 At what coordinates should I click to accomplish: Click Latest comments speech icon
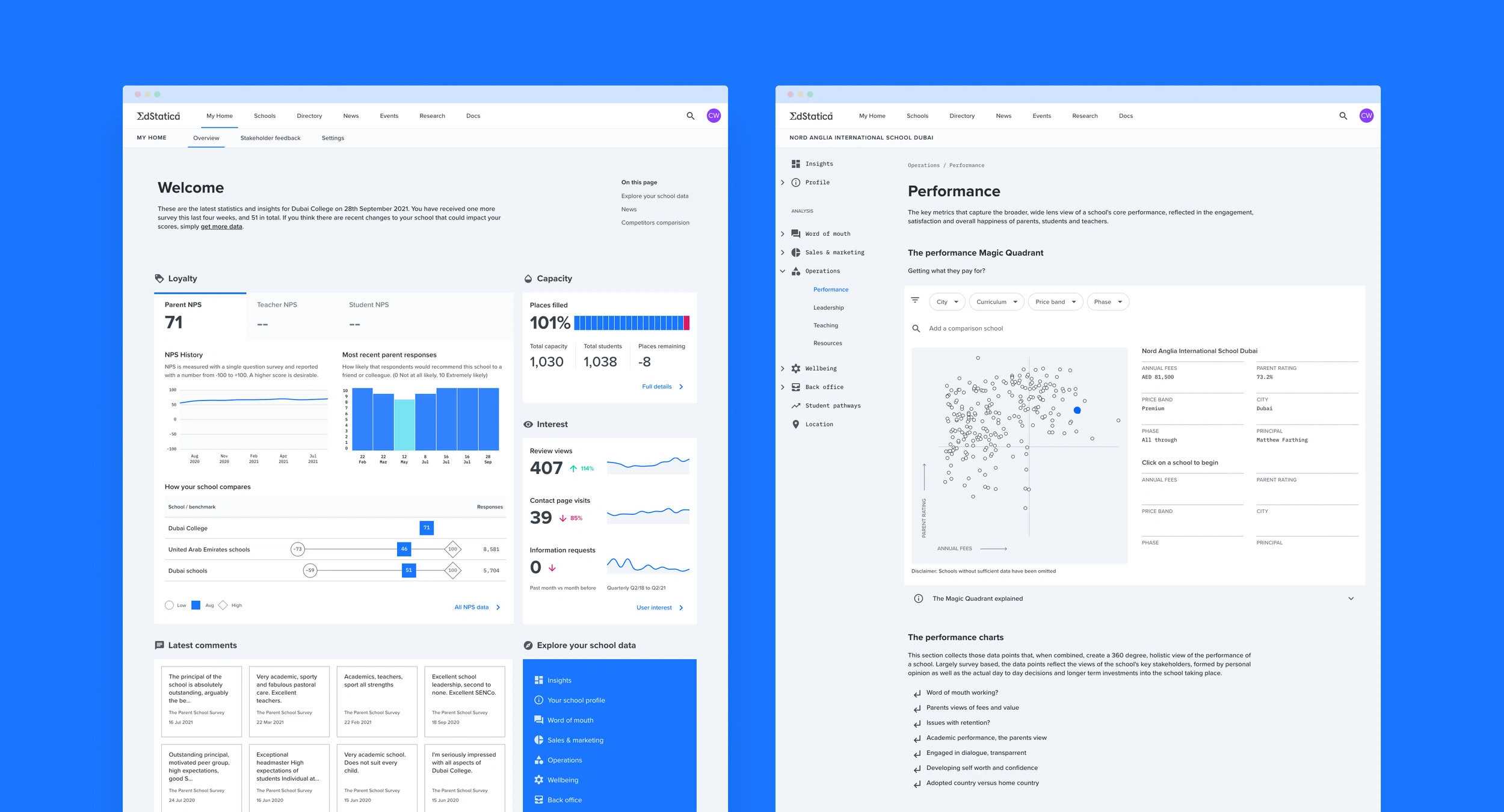coord(159,645)
